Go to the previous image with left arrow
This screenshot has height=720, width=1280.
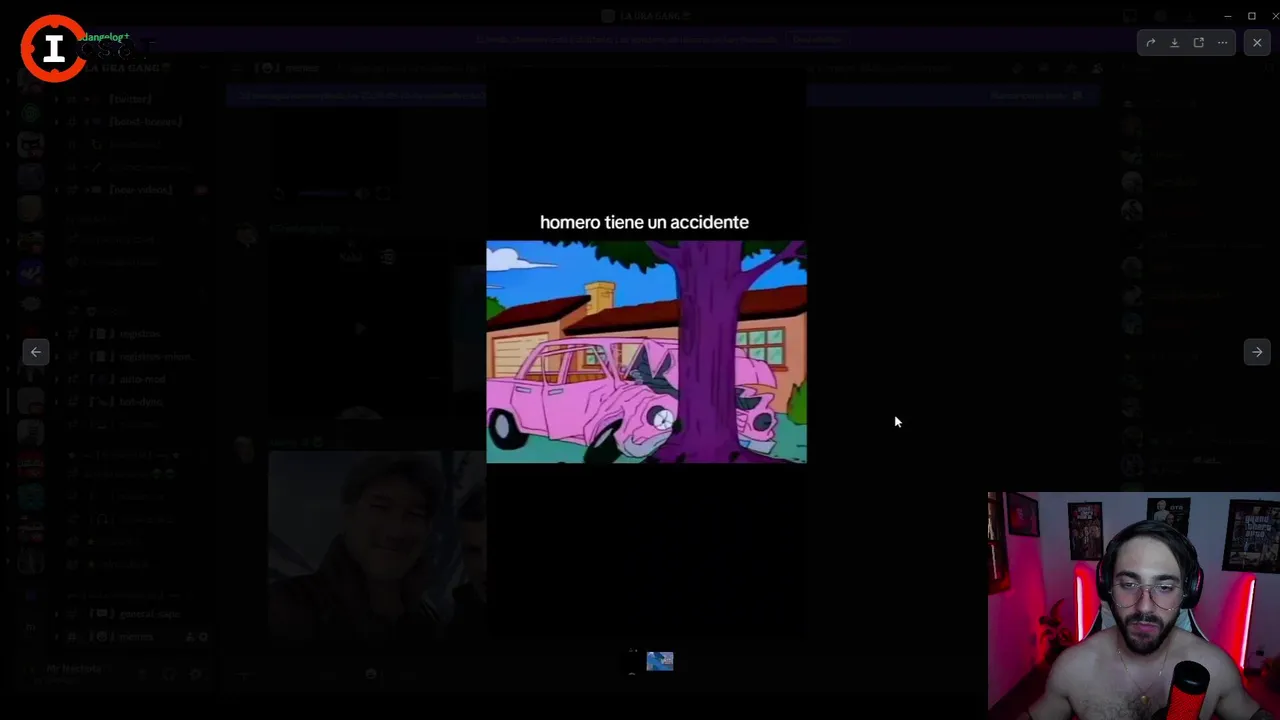(x=36, y=352)
